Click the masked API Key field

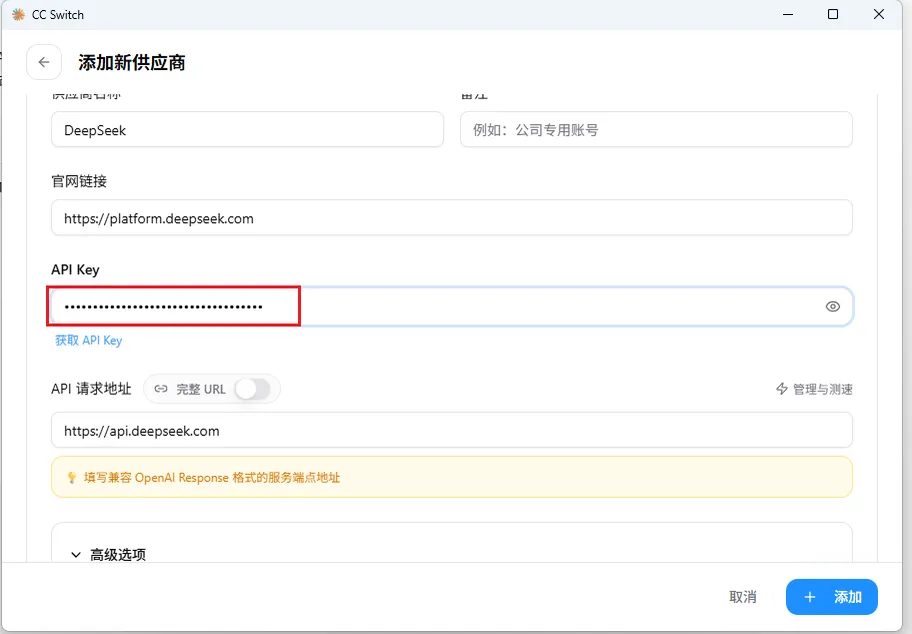(x=452, y=307)
